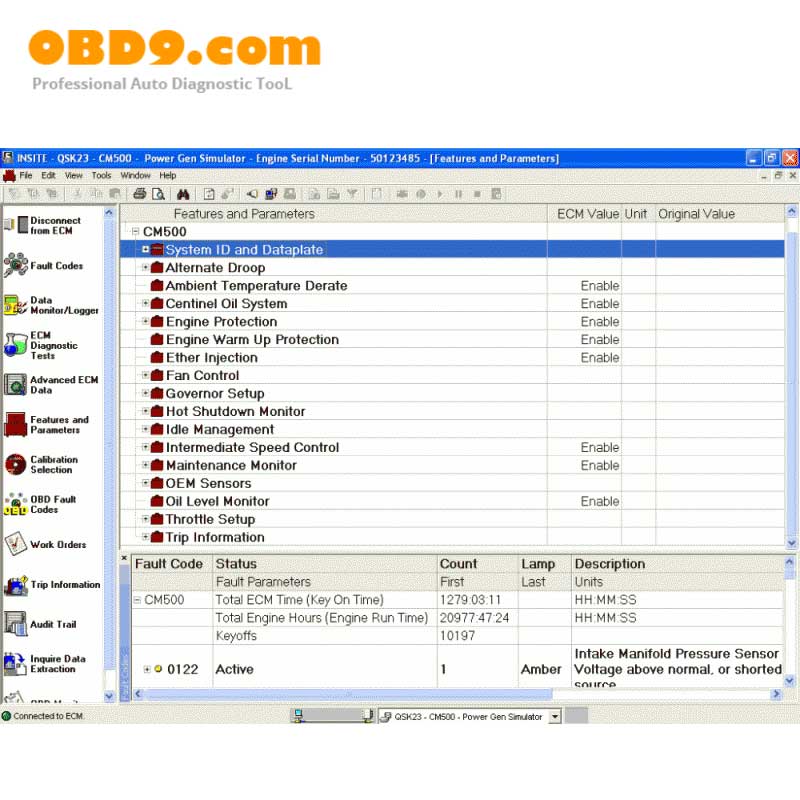
Task: Expand the Governor Setup node
Action: point(145,393)
